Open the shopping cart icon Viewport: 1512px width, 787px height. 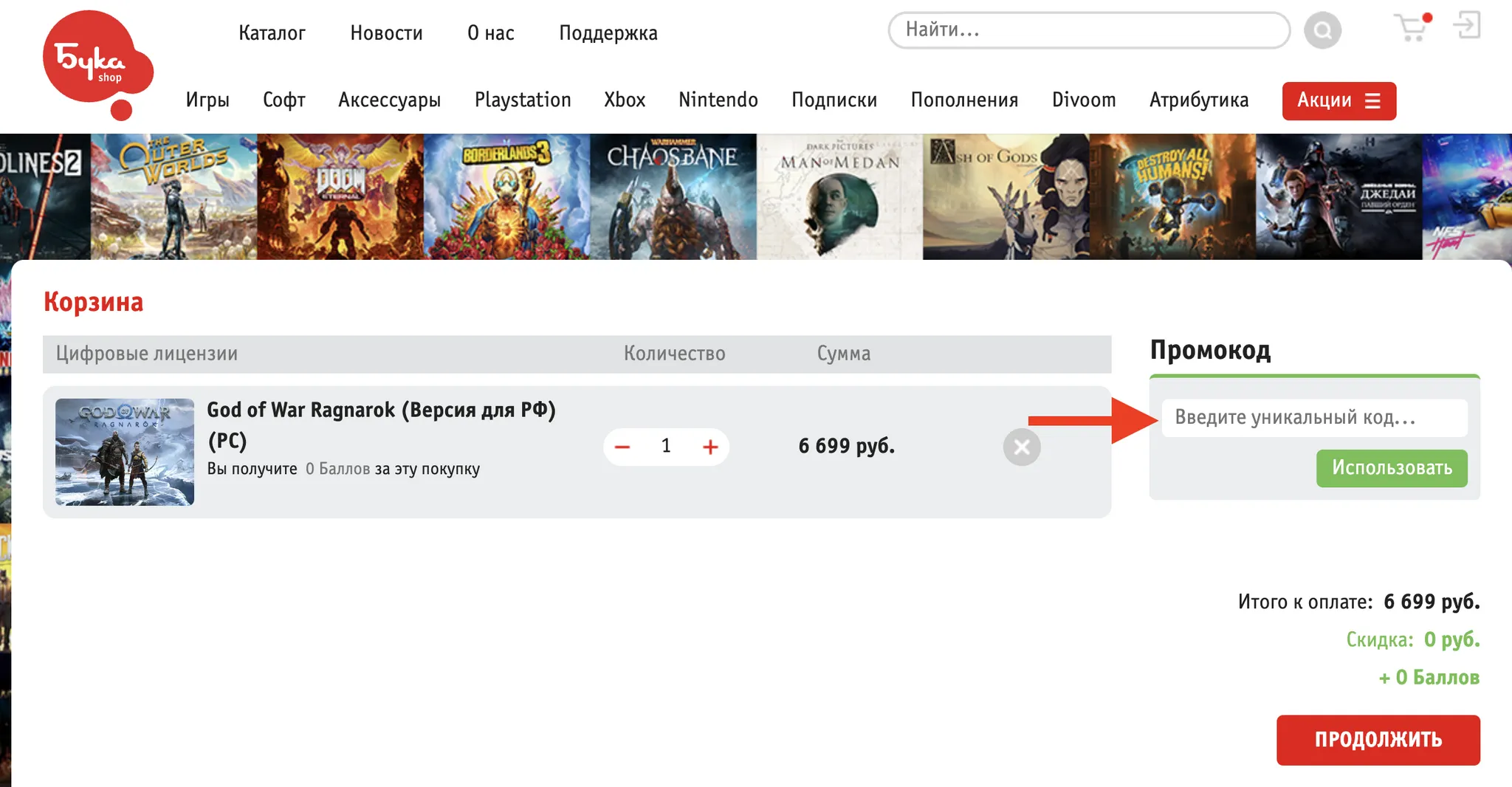[1412, 27]
